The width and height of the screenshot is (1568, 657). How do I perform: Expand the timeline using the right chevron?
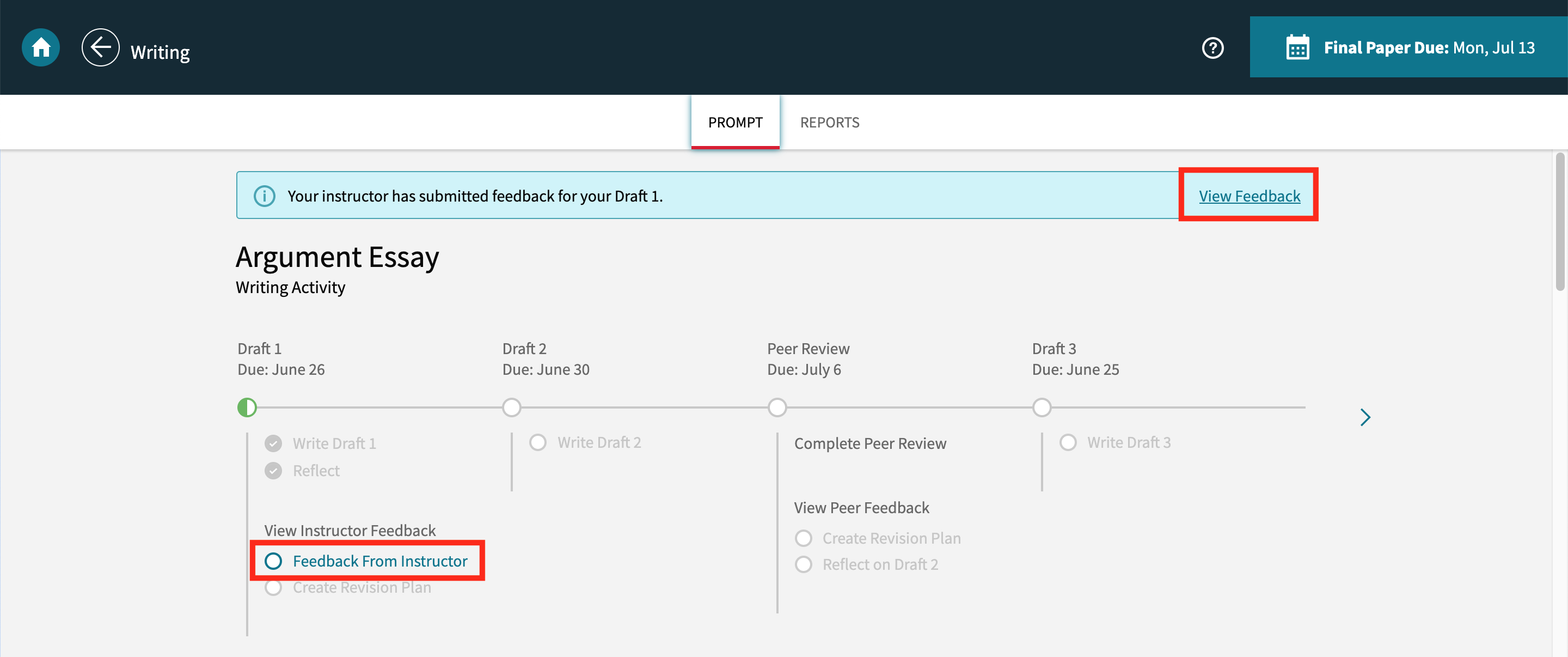[1365, 417]
